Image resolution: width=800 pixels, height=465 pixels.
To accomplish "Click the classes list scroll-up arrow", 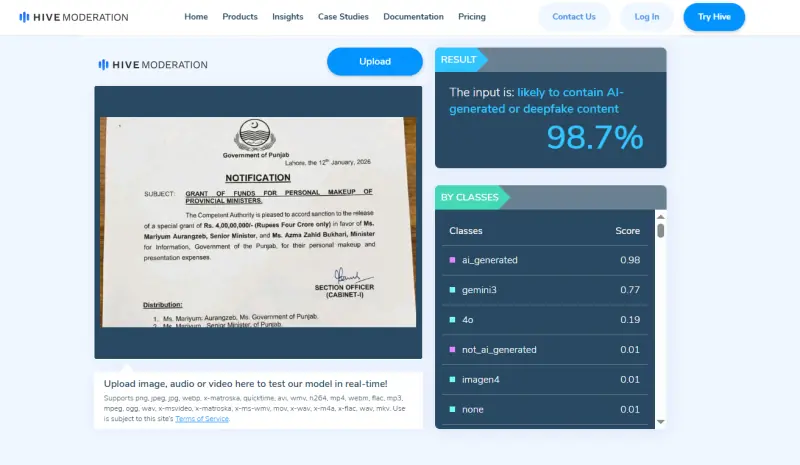I will tap(661, 217).
